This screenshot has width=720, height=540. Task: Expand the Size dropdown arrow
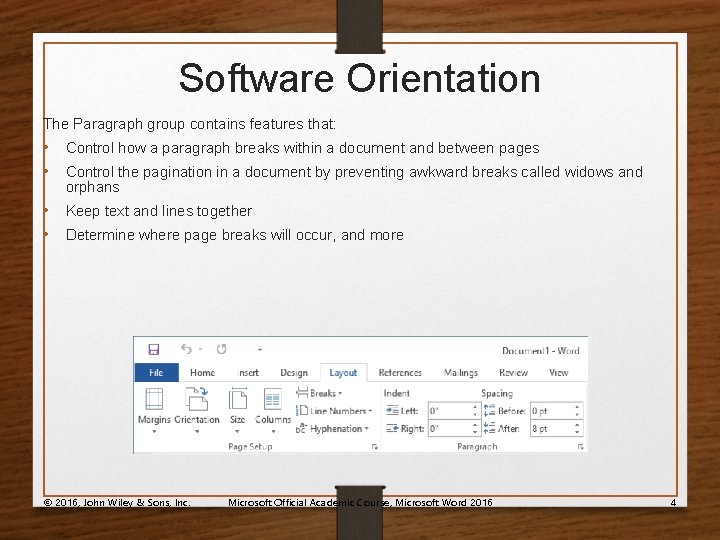coord(237,432)
